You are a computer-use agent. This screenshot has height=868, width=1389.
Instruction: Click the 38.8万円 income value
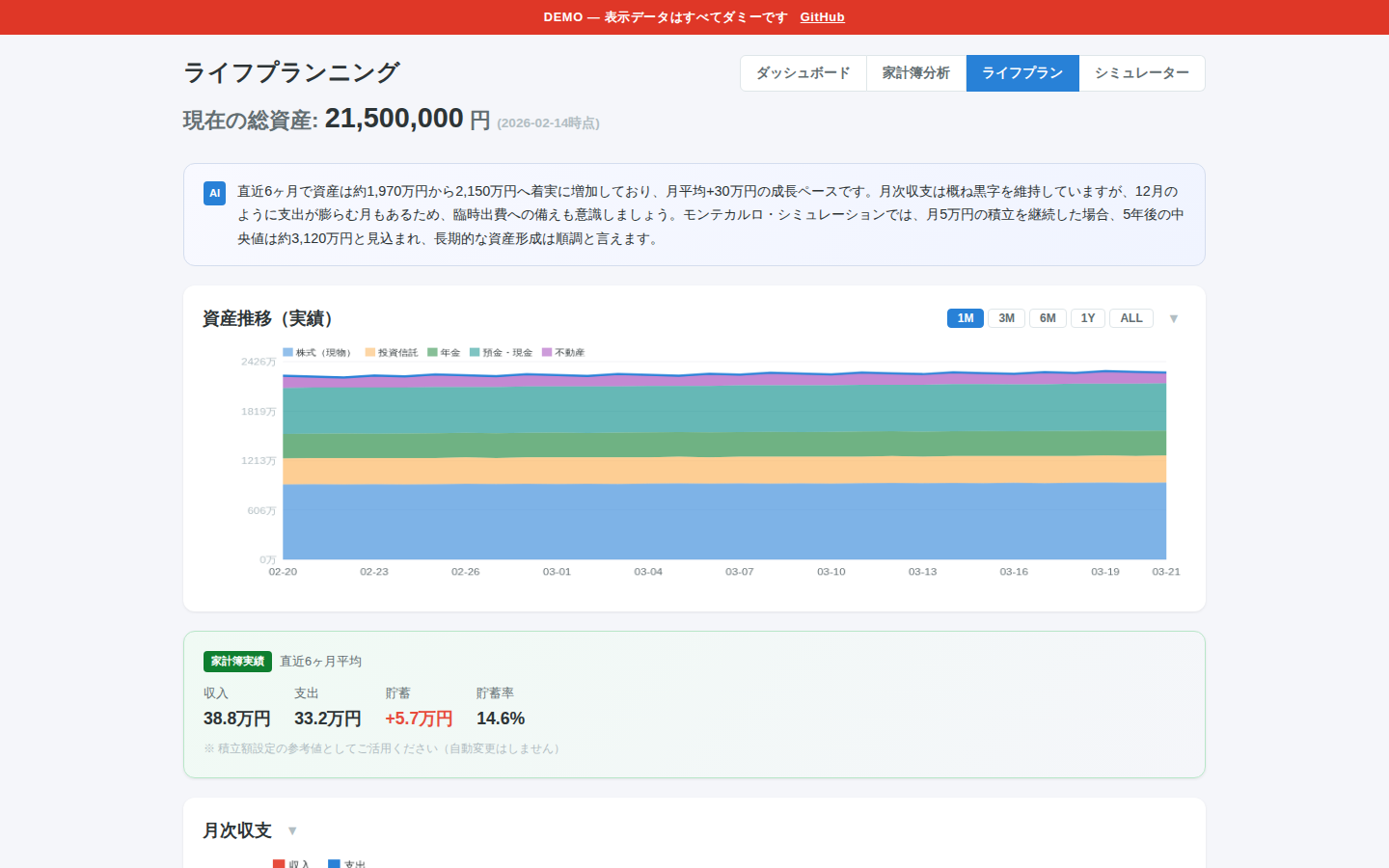(x=236, y=719)
